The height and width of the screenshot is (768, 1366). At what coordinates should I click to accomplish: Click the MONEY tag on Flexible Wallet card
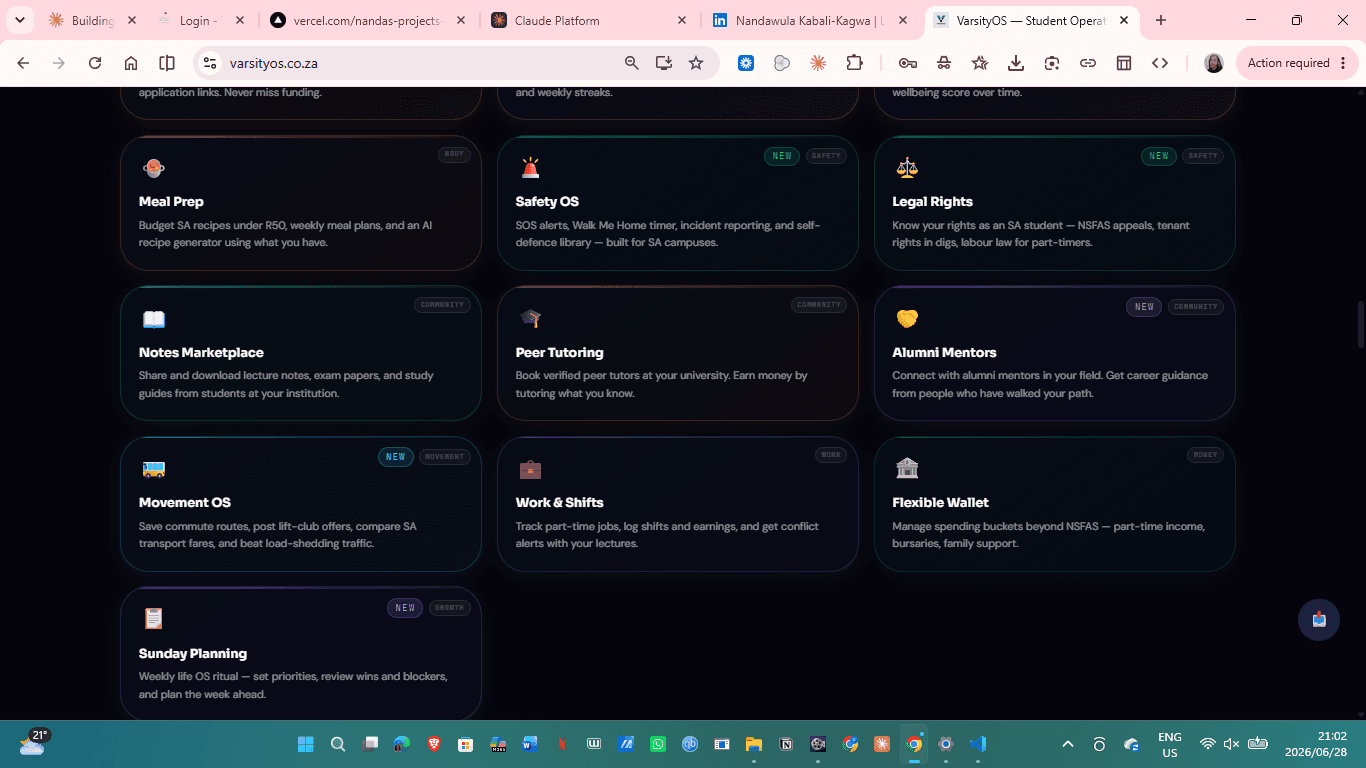click(1205, 455)
